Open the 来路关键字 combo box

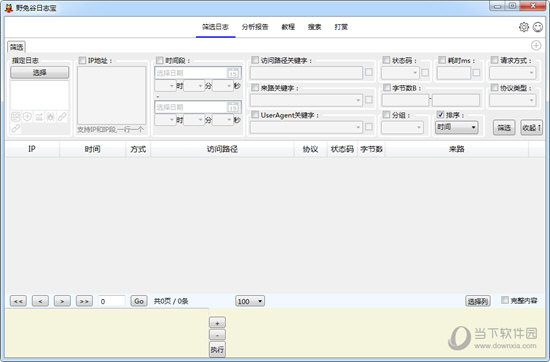306,100
